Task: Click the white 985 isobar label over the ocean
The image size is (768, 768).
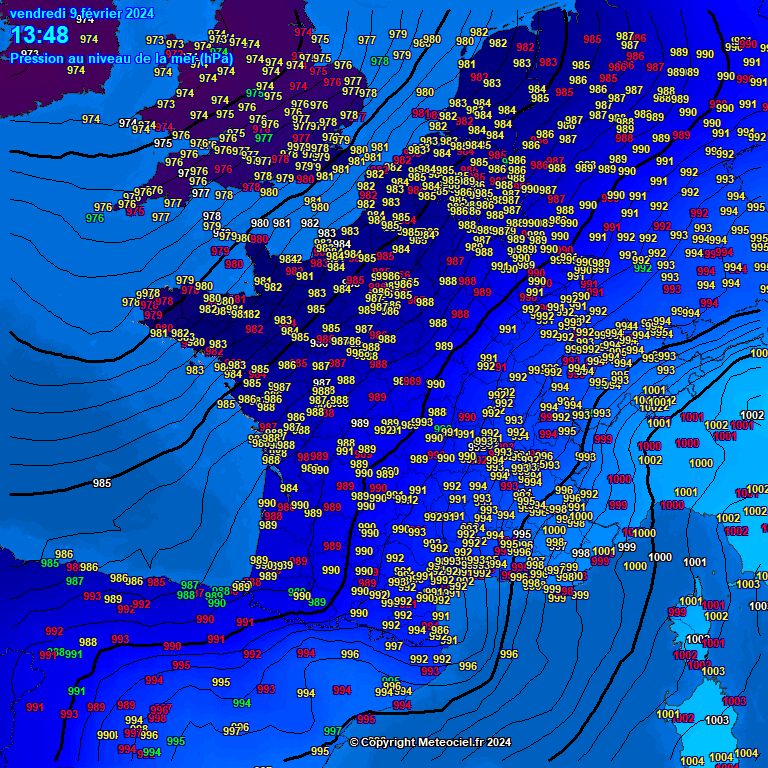Action: tap(102, 483)
